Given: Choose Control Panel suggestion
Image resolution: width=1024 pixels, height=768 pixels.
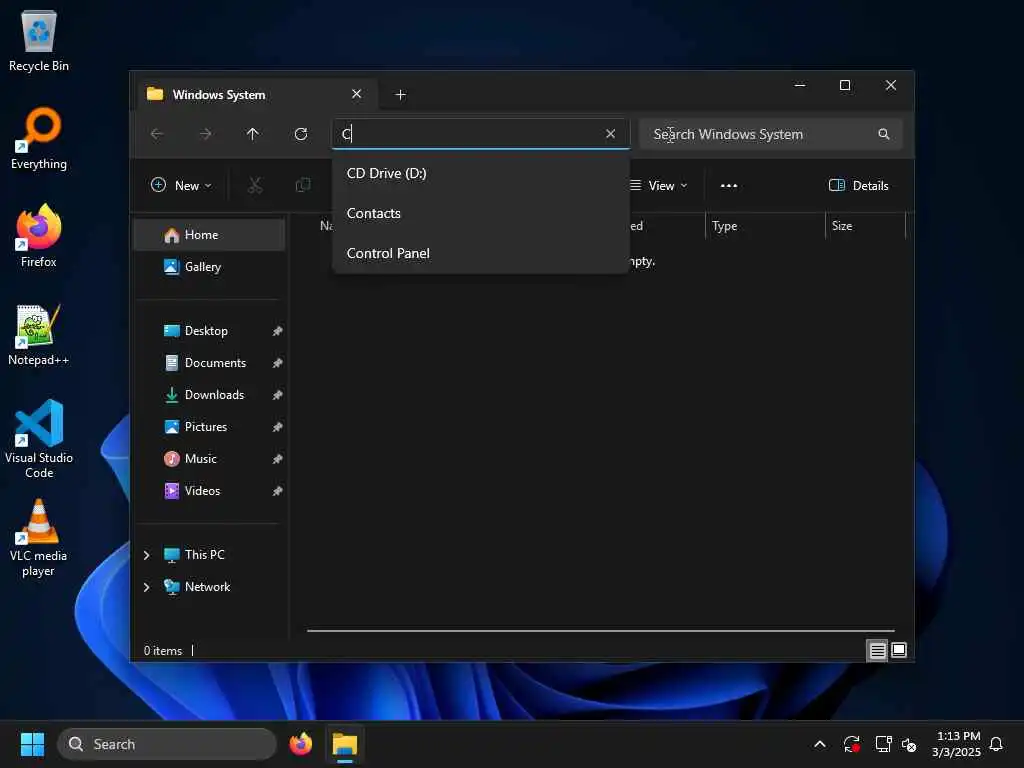Looking at the screenshot, I should 481,253.
